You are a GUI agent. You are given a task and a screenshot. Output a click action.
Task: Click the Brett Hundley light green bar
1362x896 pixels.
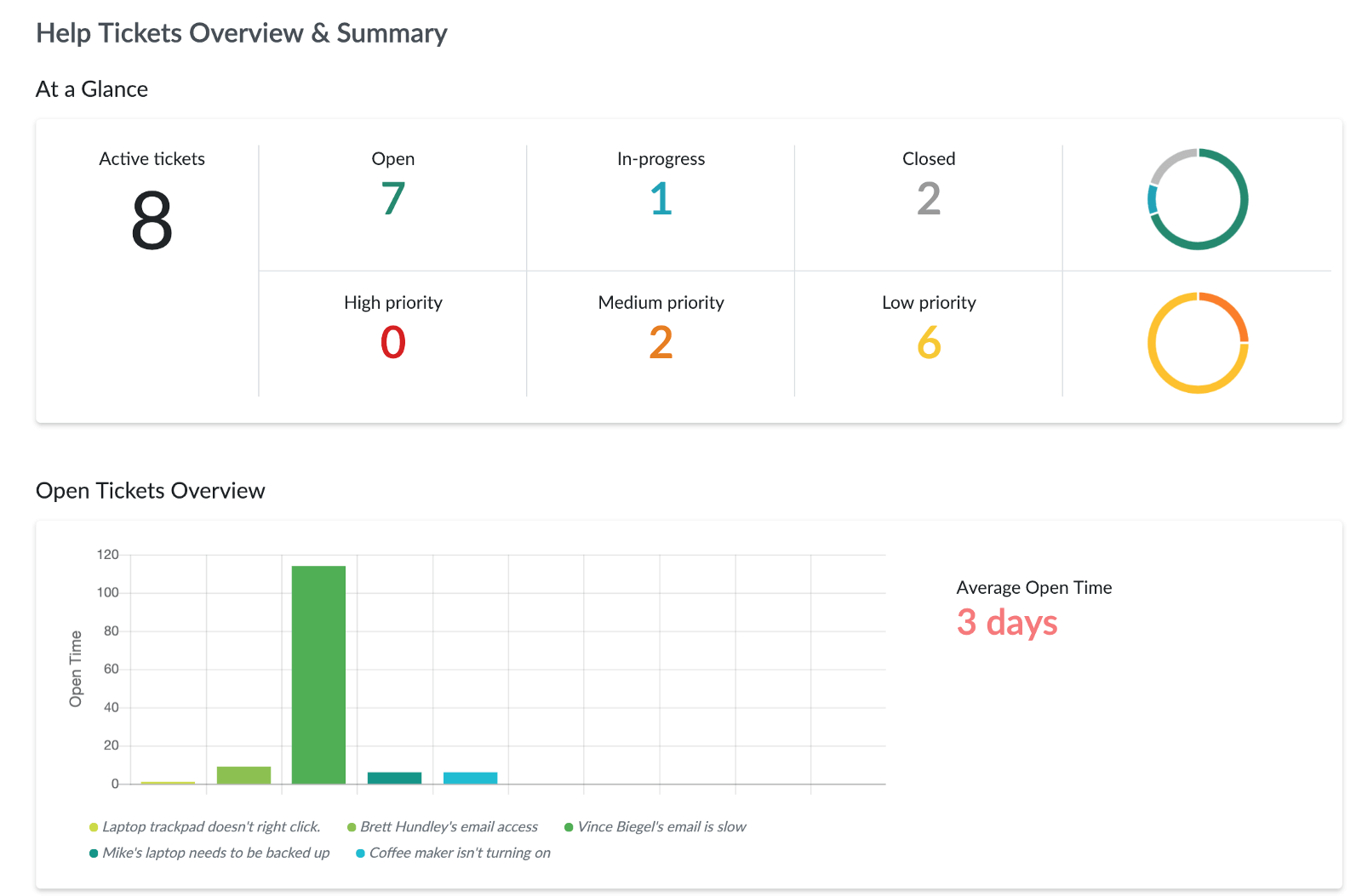coord(243,775)
